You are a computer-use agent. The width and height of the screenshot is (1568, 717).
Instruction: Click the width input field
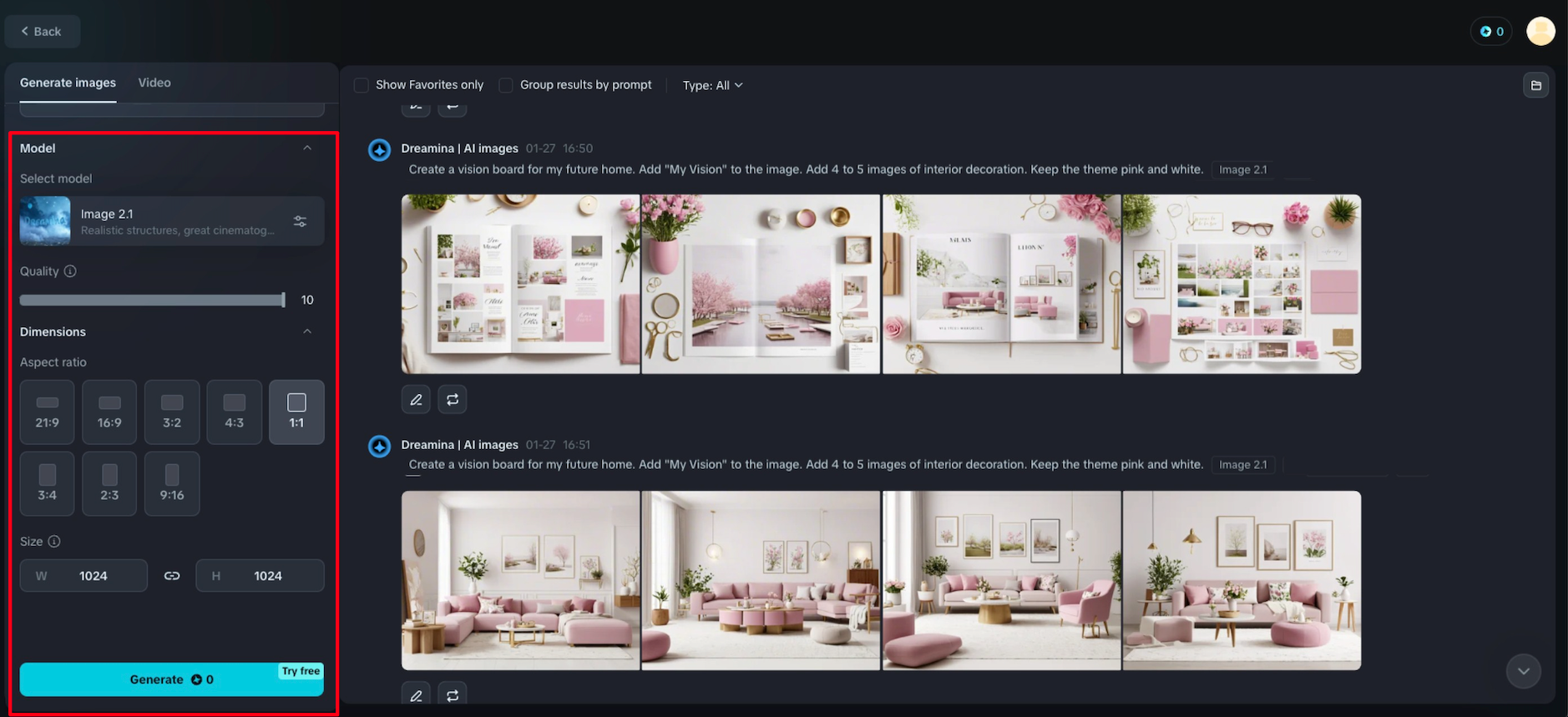83,576
